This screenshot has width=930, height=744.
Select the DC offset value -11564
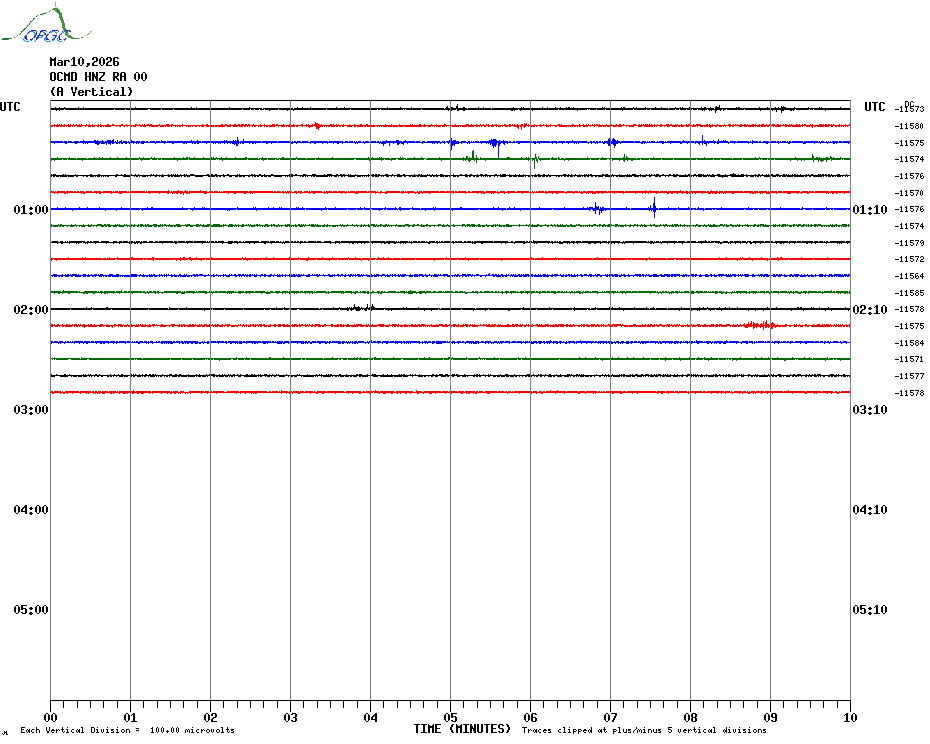[x=910, y=276]
